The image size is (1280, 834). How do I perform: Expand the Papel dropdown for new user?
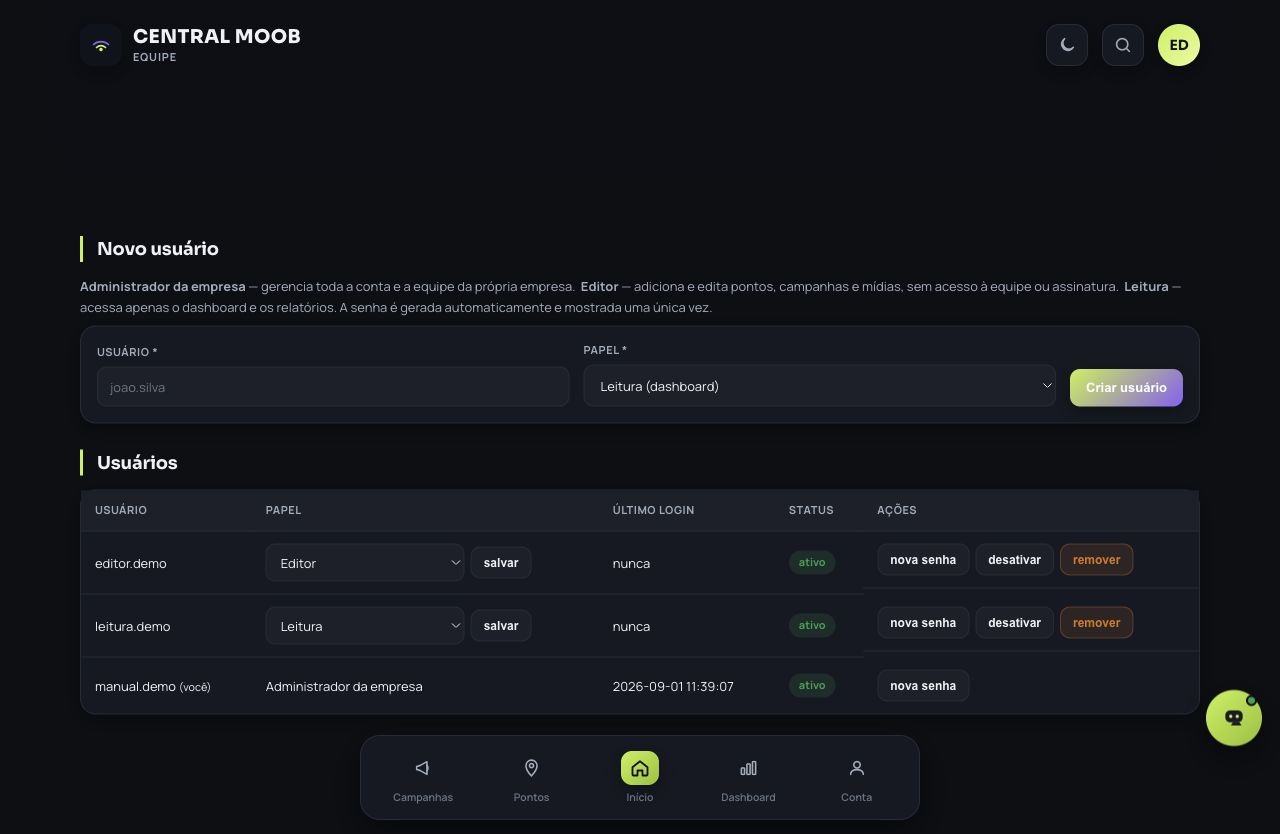[820, 386]
